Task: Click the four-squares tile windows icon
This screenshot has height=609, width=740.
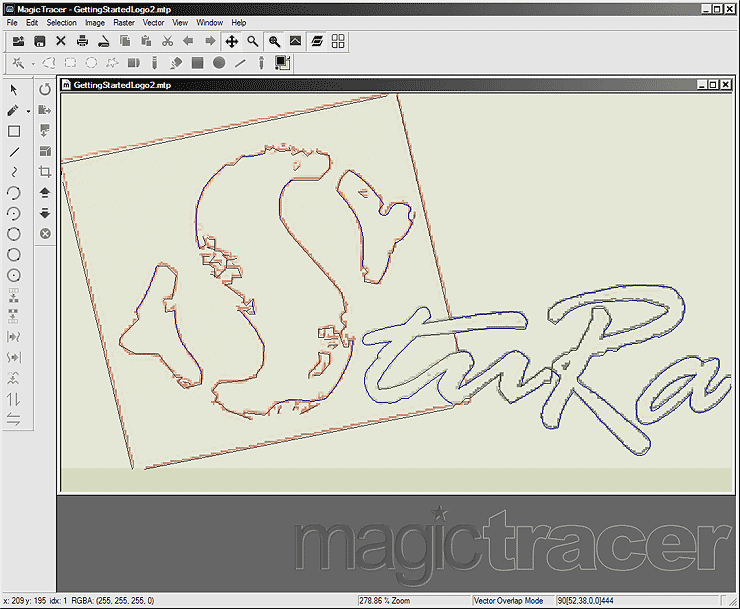Action: pyautogui.click(x=338, y=42)
